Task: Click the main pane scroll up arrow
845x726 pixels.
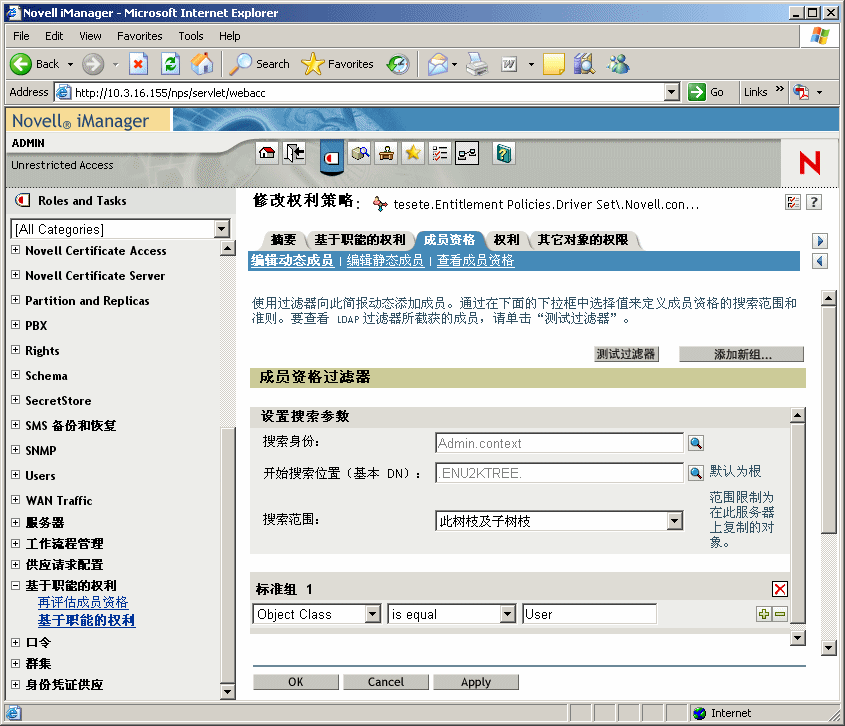Action: 828,298
